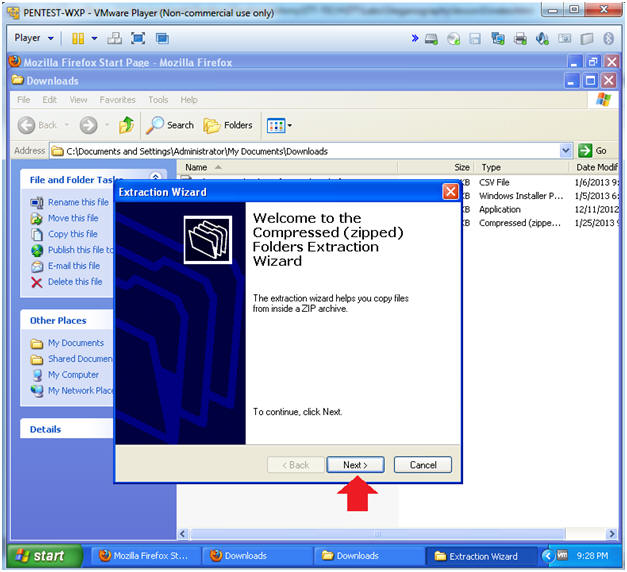Click the Compressed (zipped) type entry
This screenshot has width=627, height=572.
tap(520, 223)
